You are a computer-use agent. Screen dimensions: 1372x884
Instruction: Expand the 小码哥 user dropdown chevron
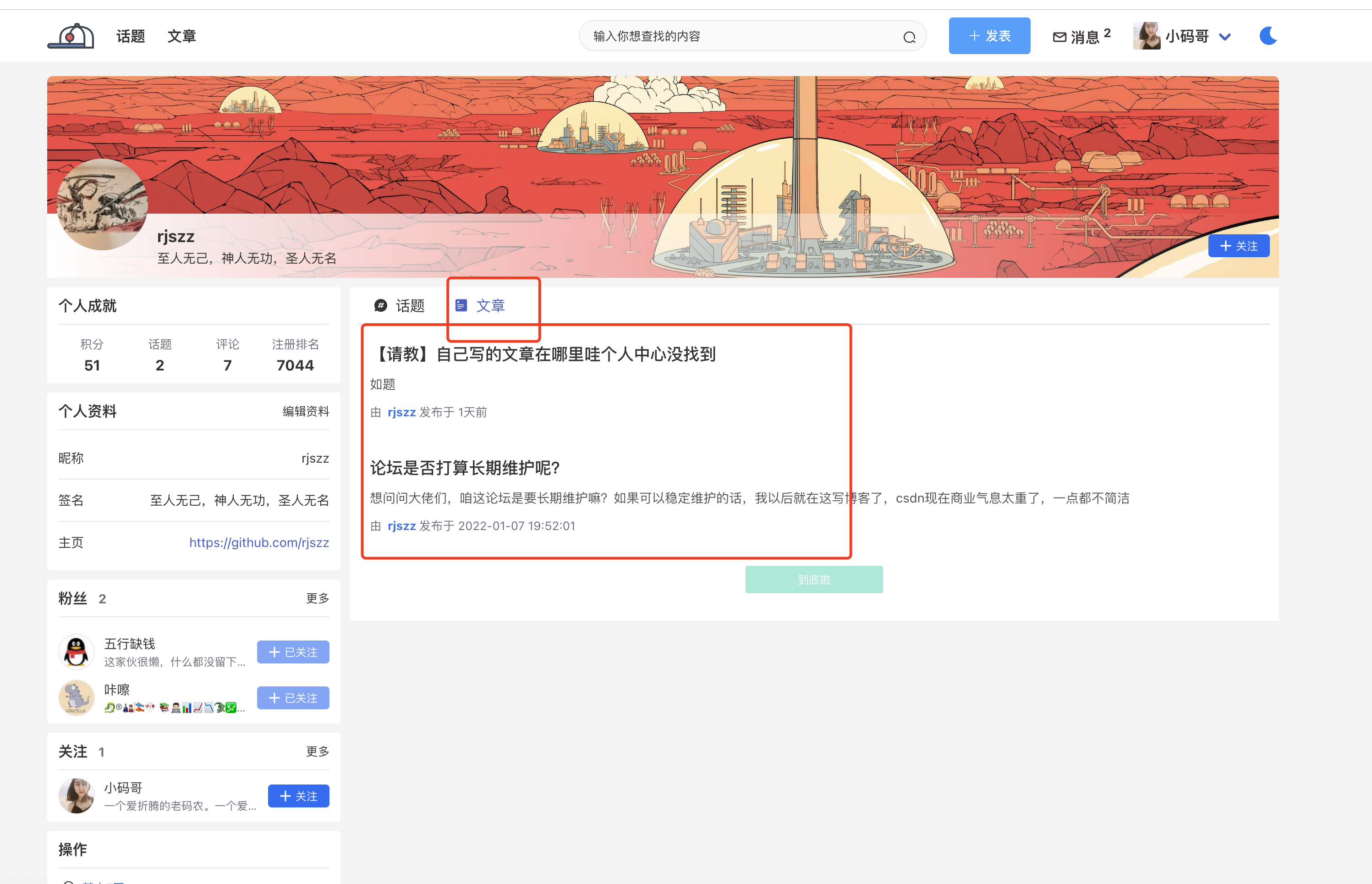1224,37
